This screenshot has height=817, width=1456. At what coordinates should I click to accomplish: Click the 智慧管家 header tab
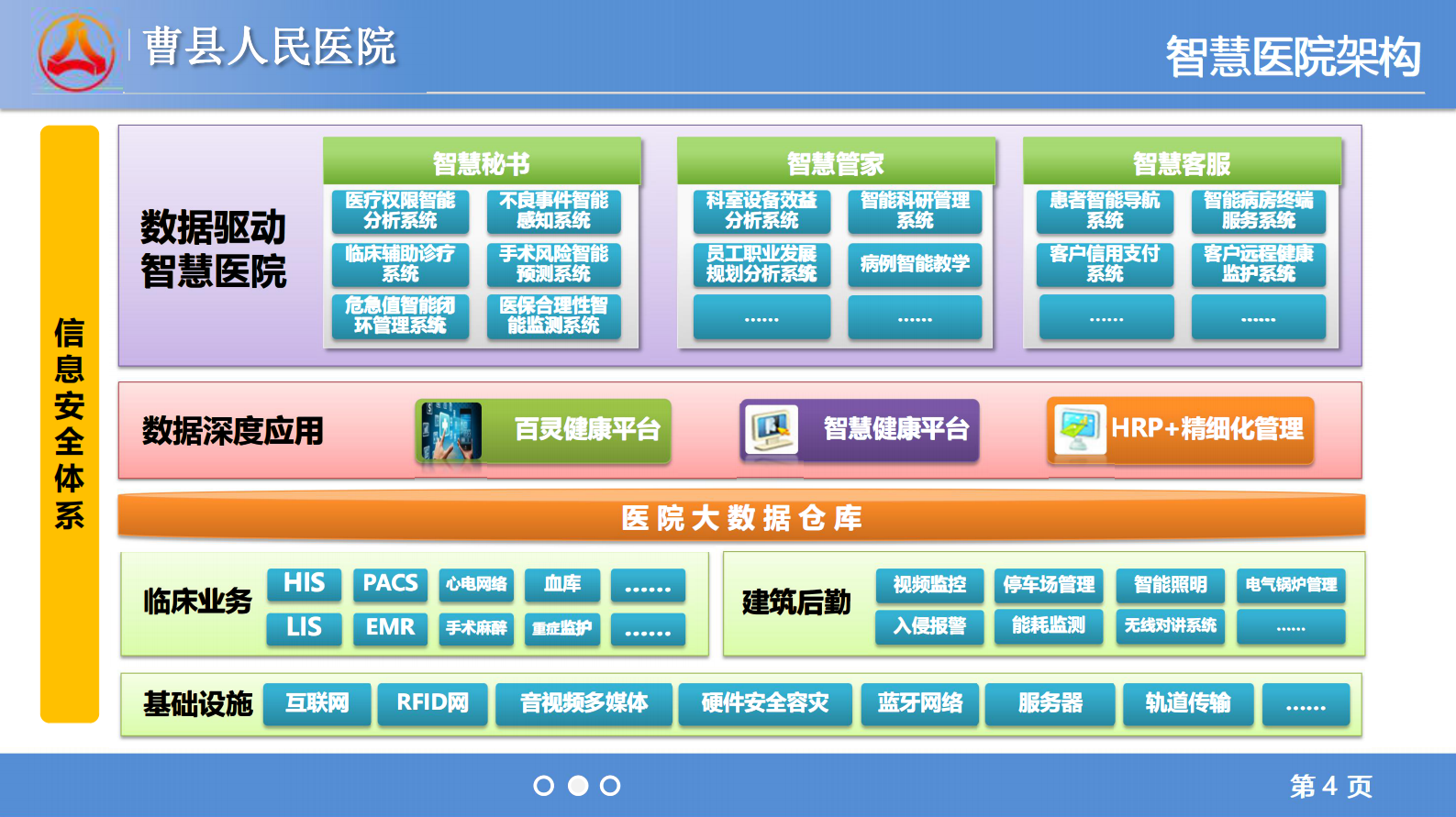point(836,161)
